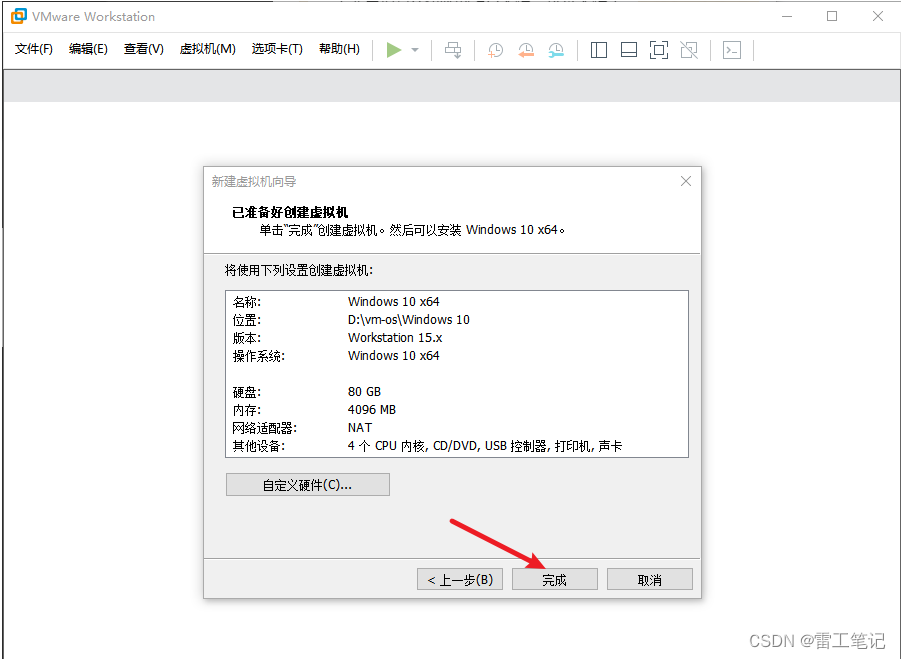The height and width of the screenshot is (659, 901).
Task: Open the 文件(F) menu
Action: click(34, 49)
